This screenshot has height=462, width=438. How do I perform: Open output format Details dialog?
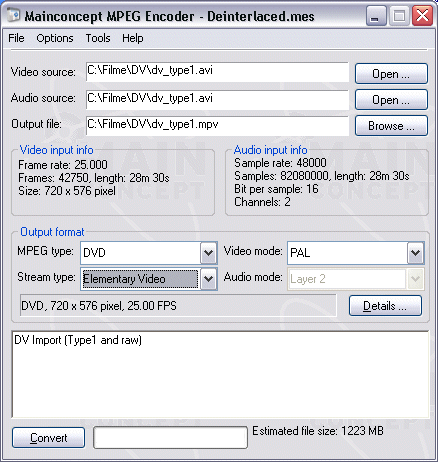385,306
